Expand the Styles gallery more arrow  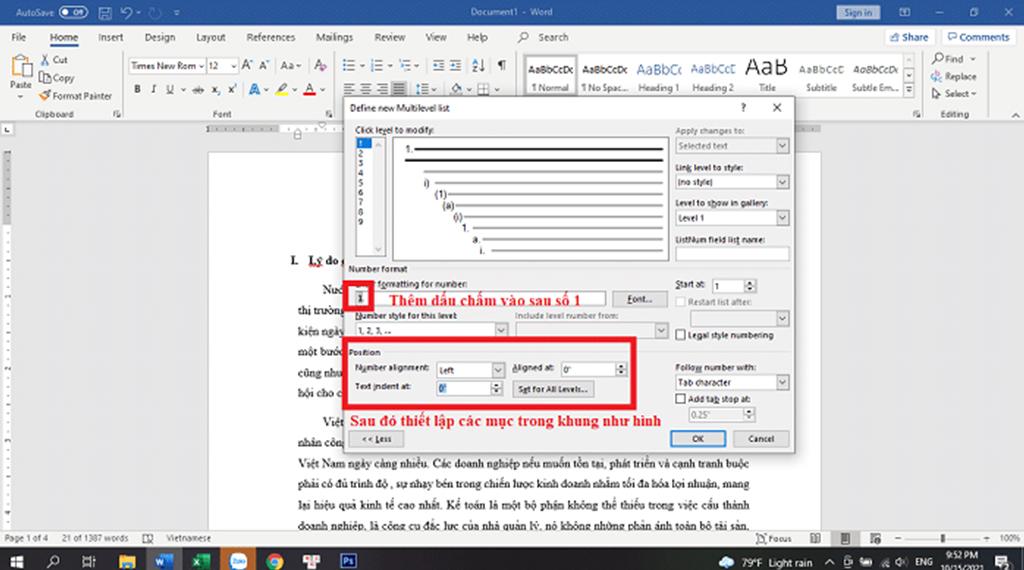(x=908, y=90)
